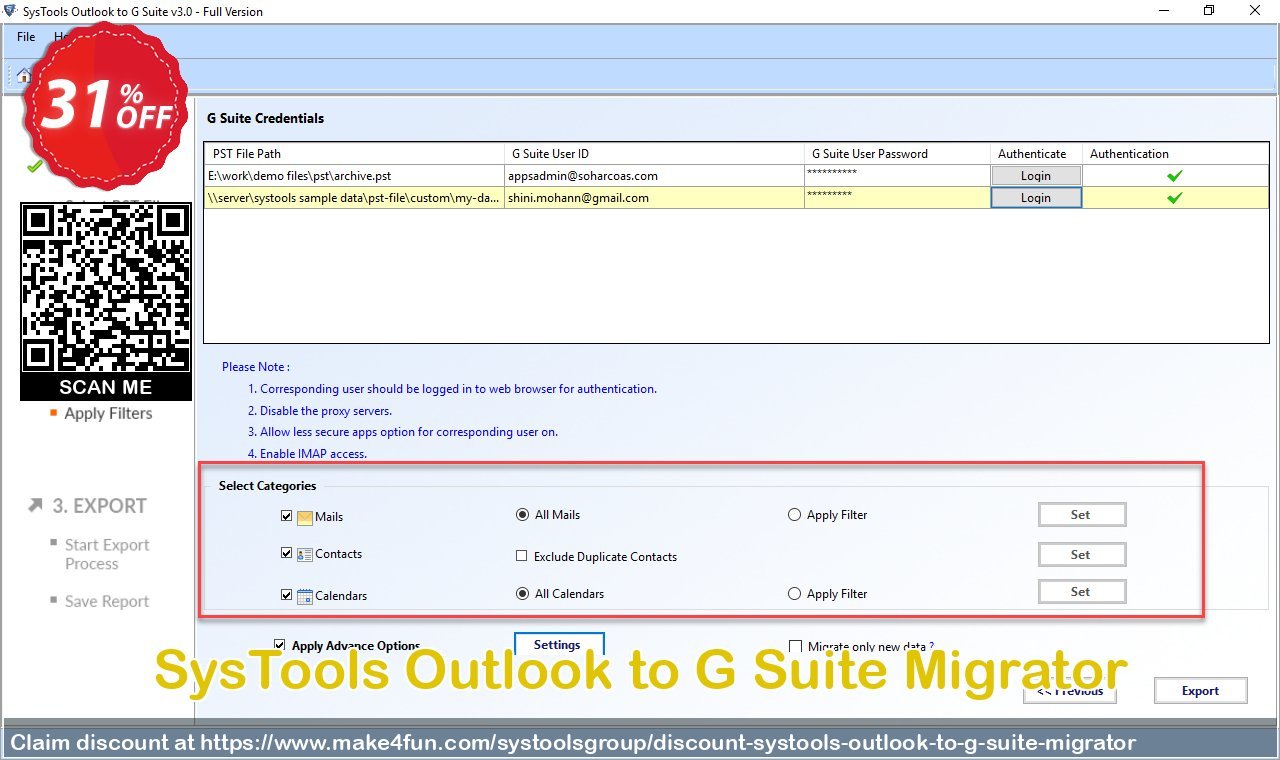
Task: Select Apply Filter for Mails
Action: 794,515
